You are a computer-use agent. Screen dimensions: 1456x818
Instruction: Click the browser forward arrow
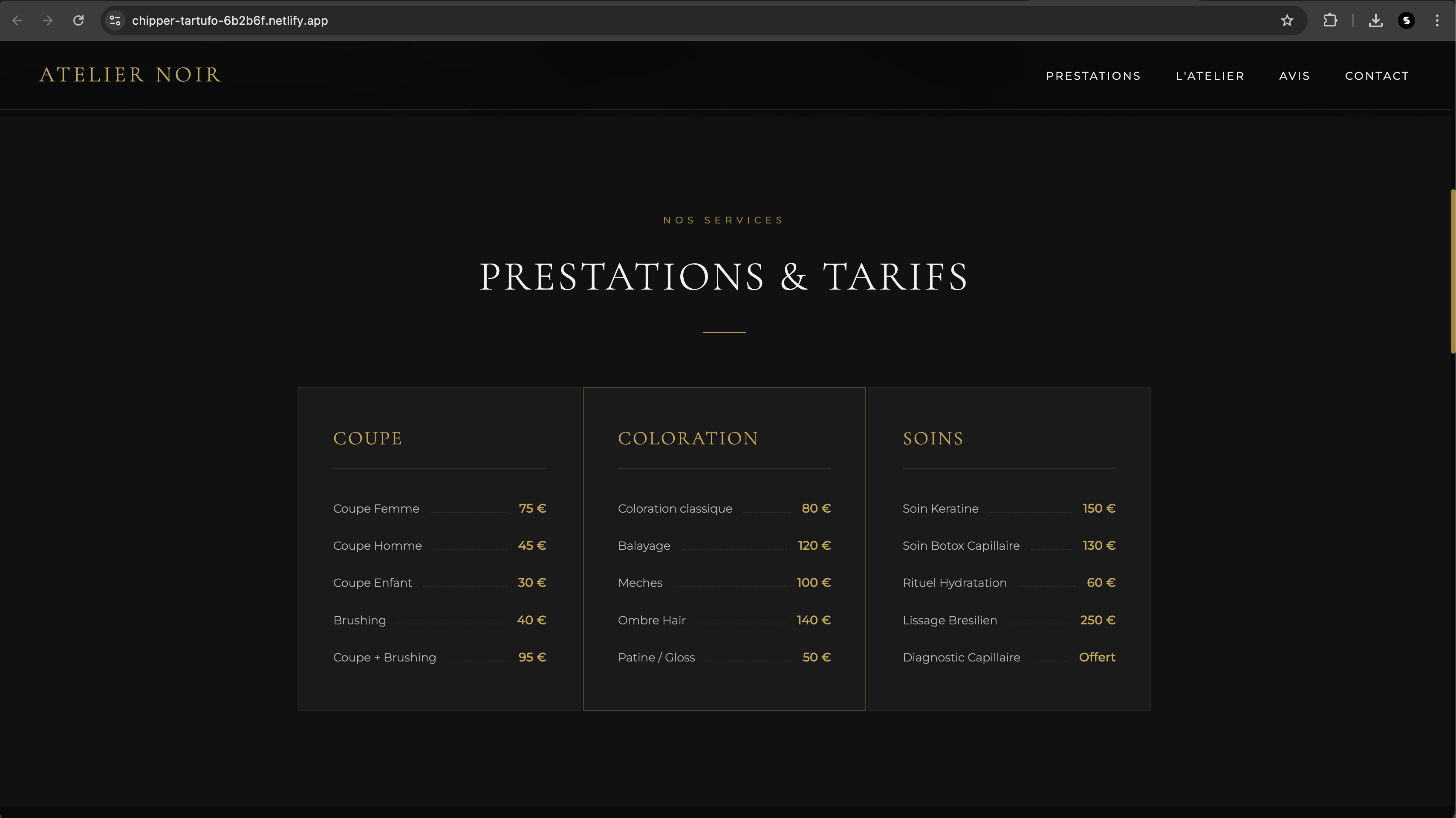[x=48, y=21]
